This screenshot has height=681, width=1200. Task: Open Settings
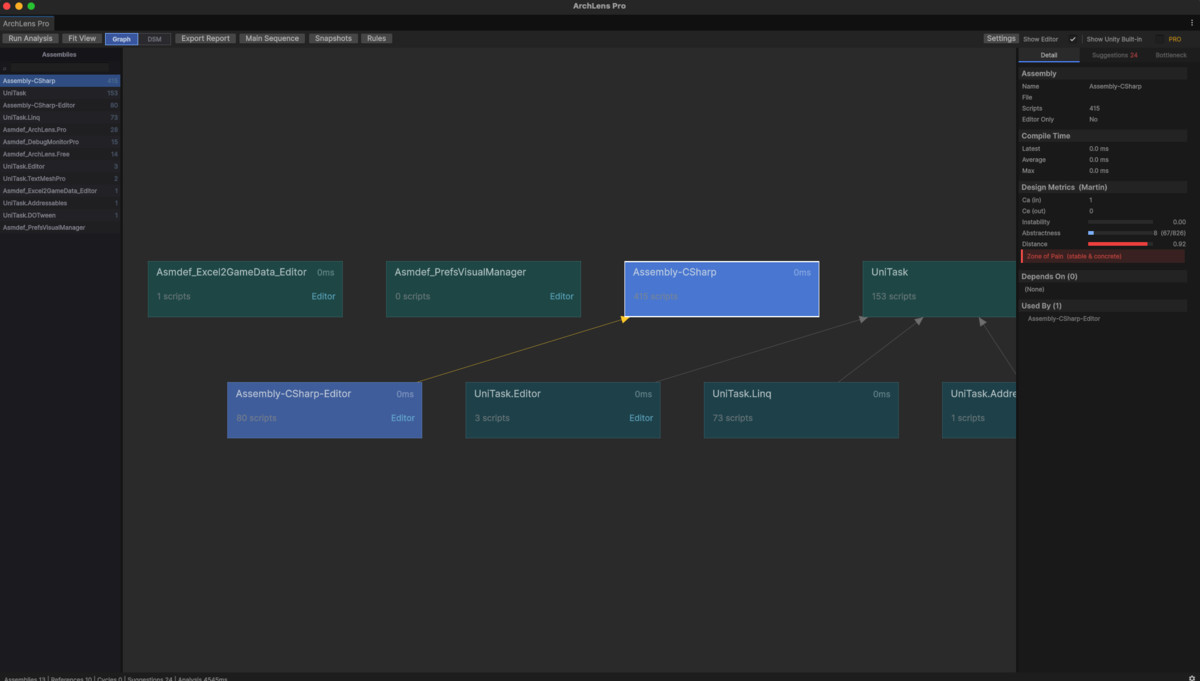coord(1001,39)
